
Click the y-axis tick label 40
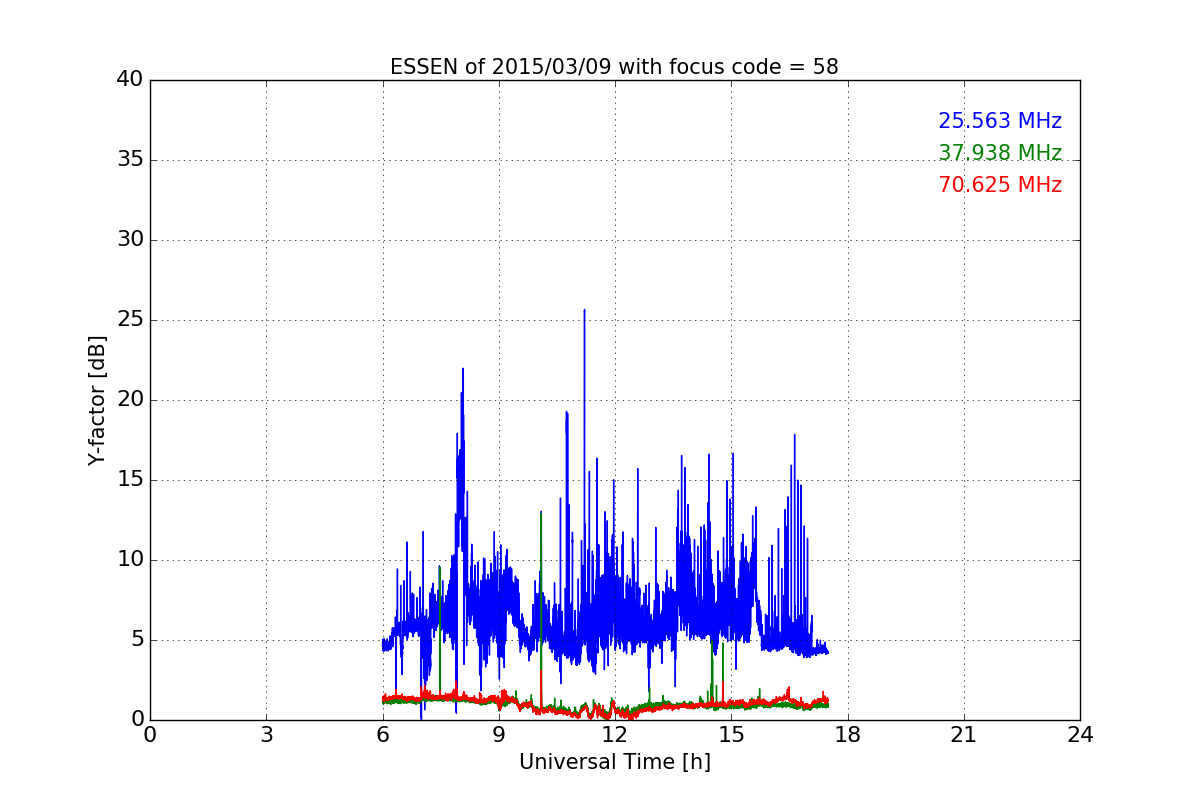coord(130,80)
